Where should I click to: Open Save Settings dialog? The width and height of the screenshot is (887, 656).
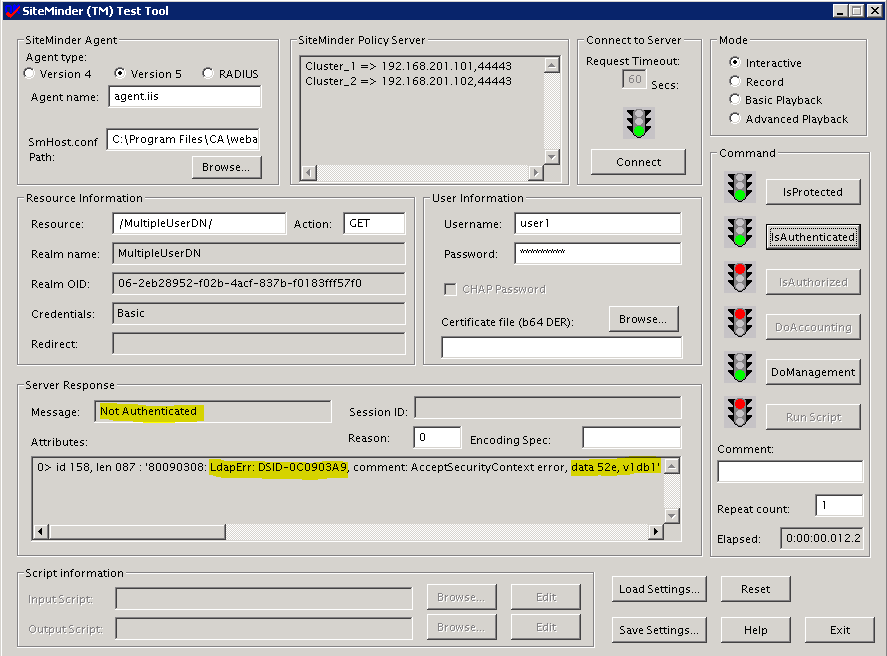(x=659, y=630)
